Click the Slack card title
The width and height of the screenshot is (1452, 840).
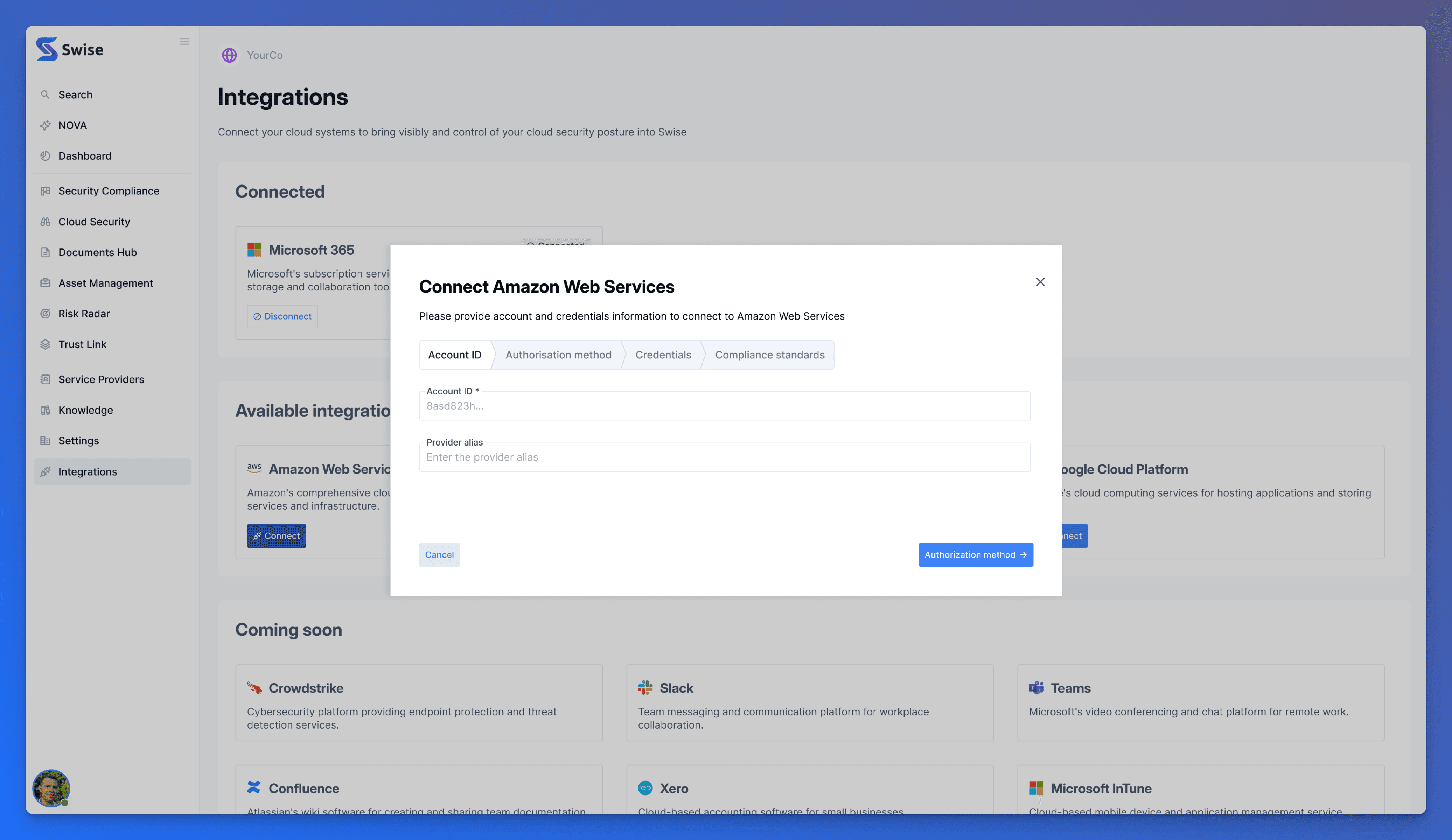coord(676,688)
